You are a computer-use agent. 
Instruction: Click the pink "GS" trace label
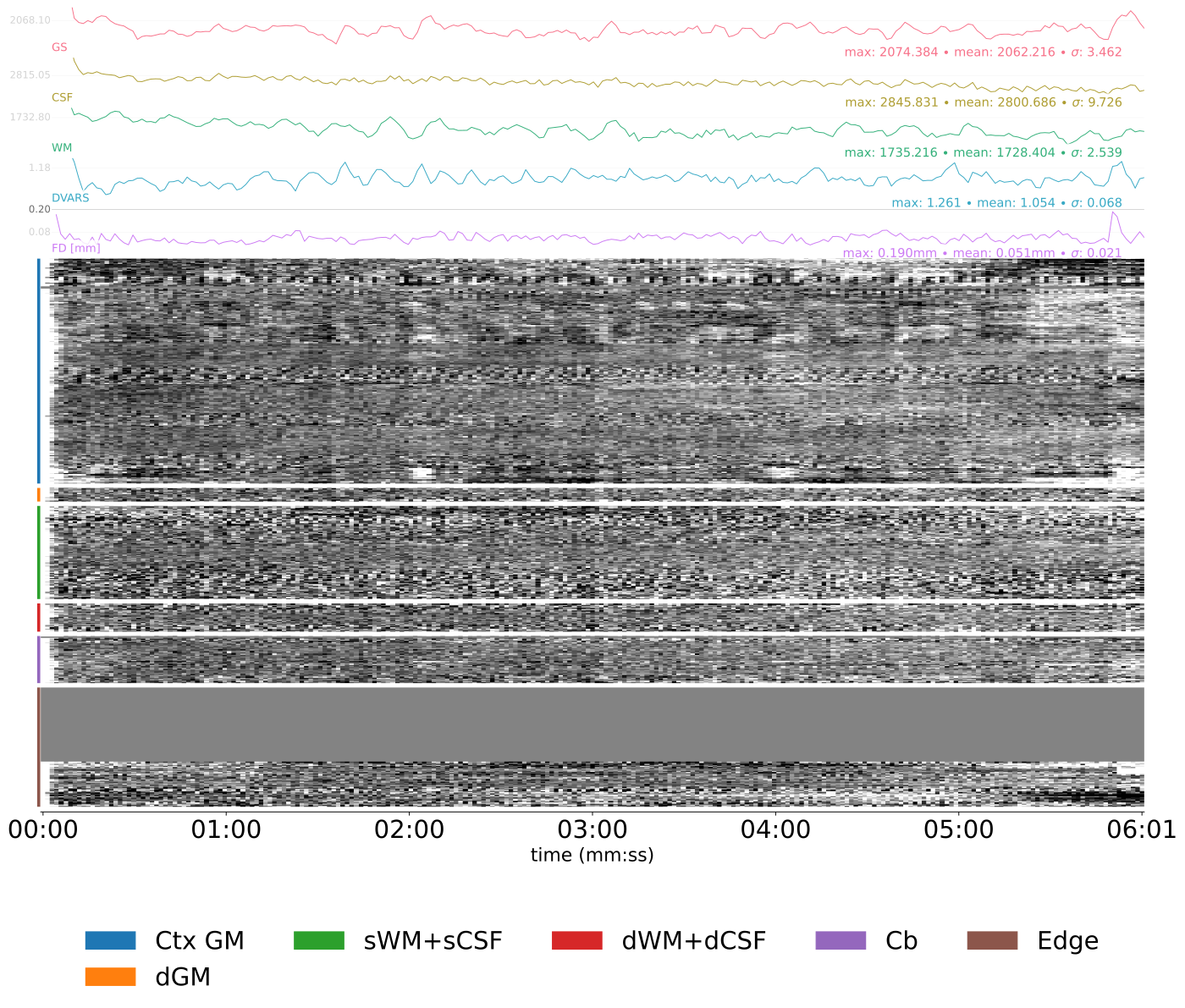pyautogui.click(x=59, y=47)
